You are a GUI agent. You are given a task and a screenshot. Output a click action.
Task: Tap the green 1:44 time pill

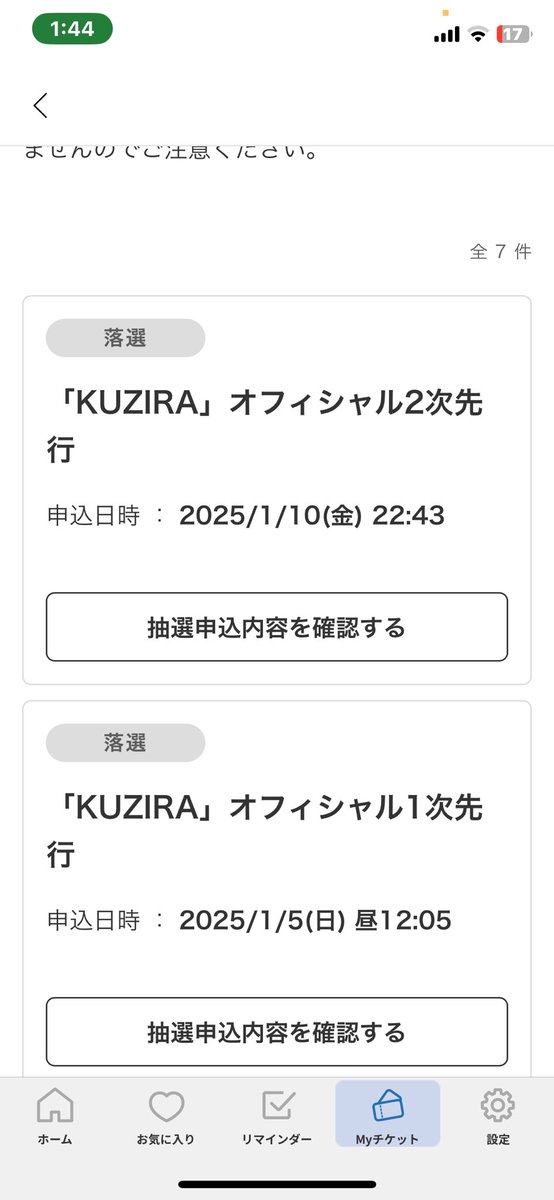pyautogui.click(x=72, y=29)
